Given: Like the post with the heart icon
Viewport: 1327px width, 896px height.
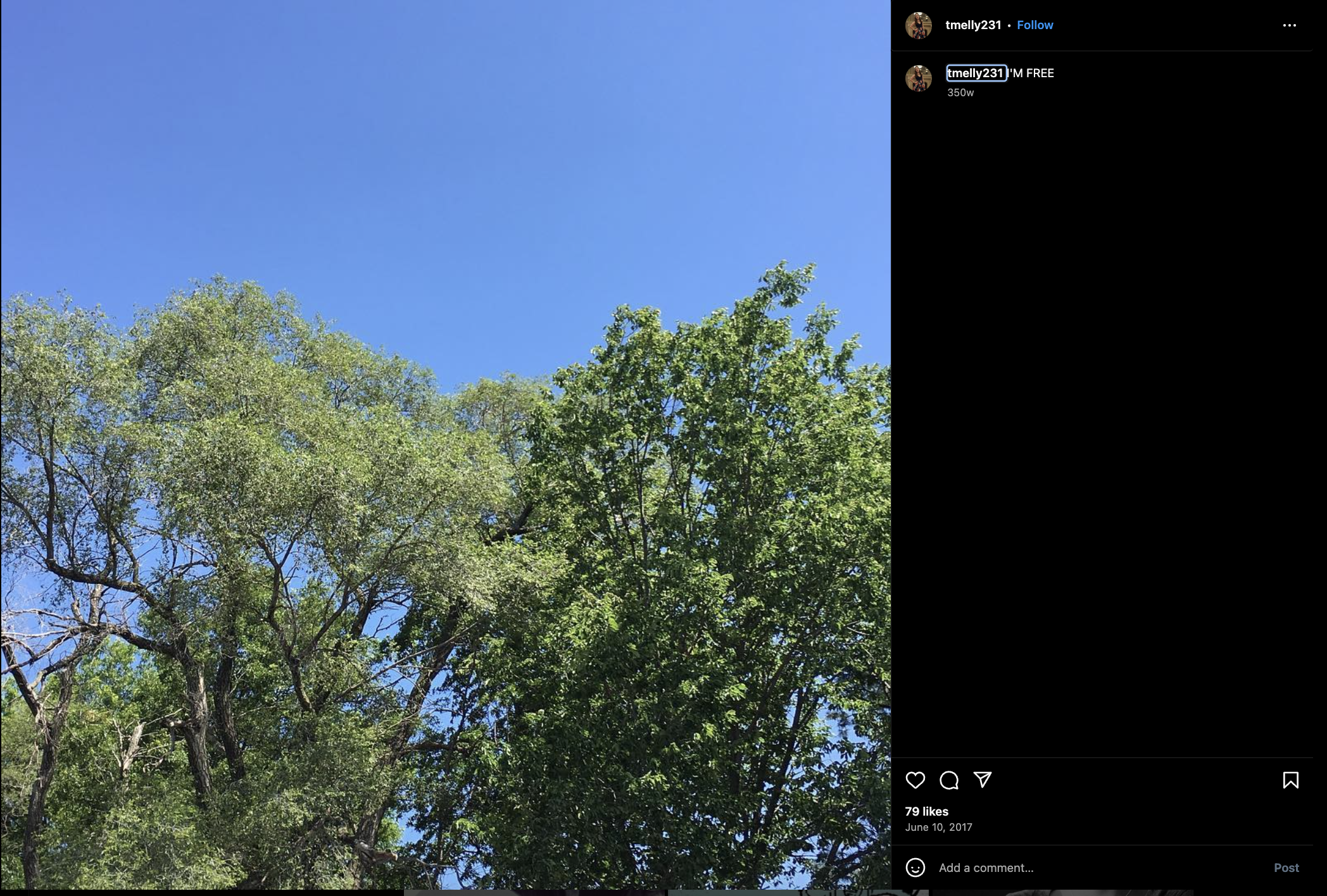Looking at the screenshot, I should pos(915,780).
